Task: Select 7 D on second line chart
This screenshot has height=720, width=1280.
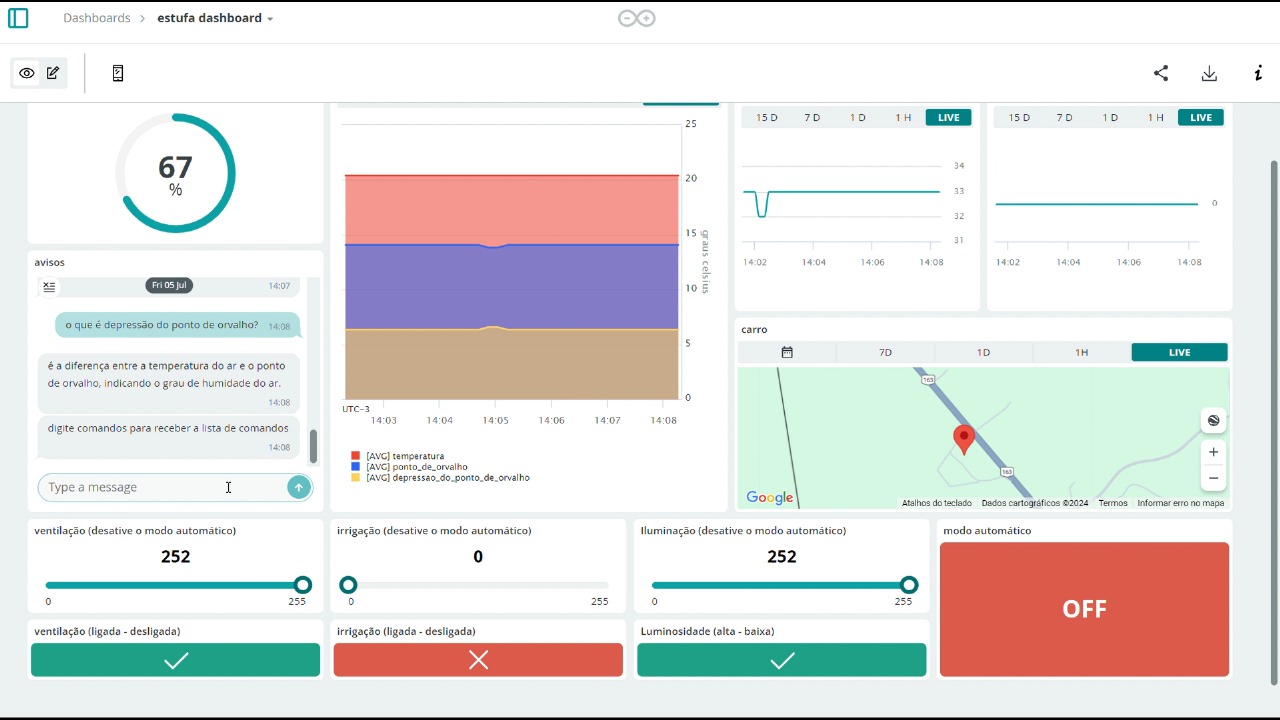Action: pos(1064,118)
